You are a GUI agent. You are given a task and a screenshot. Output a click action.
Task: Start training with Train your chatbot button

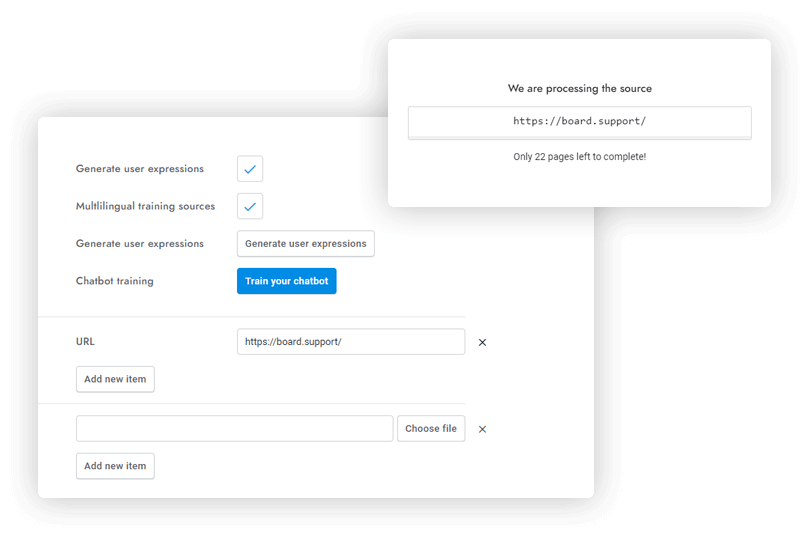287,281
